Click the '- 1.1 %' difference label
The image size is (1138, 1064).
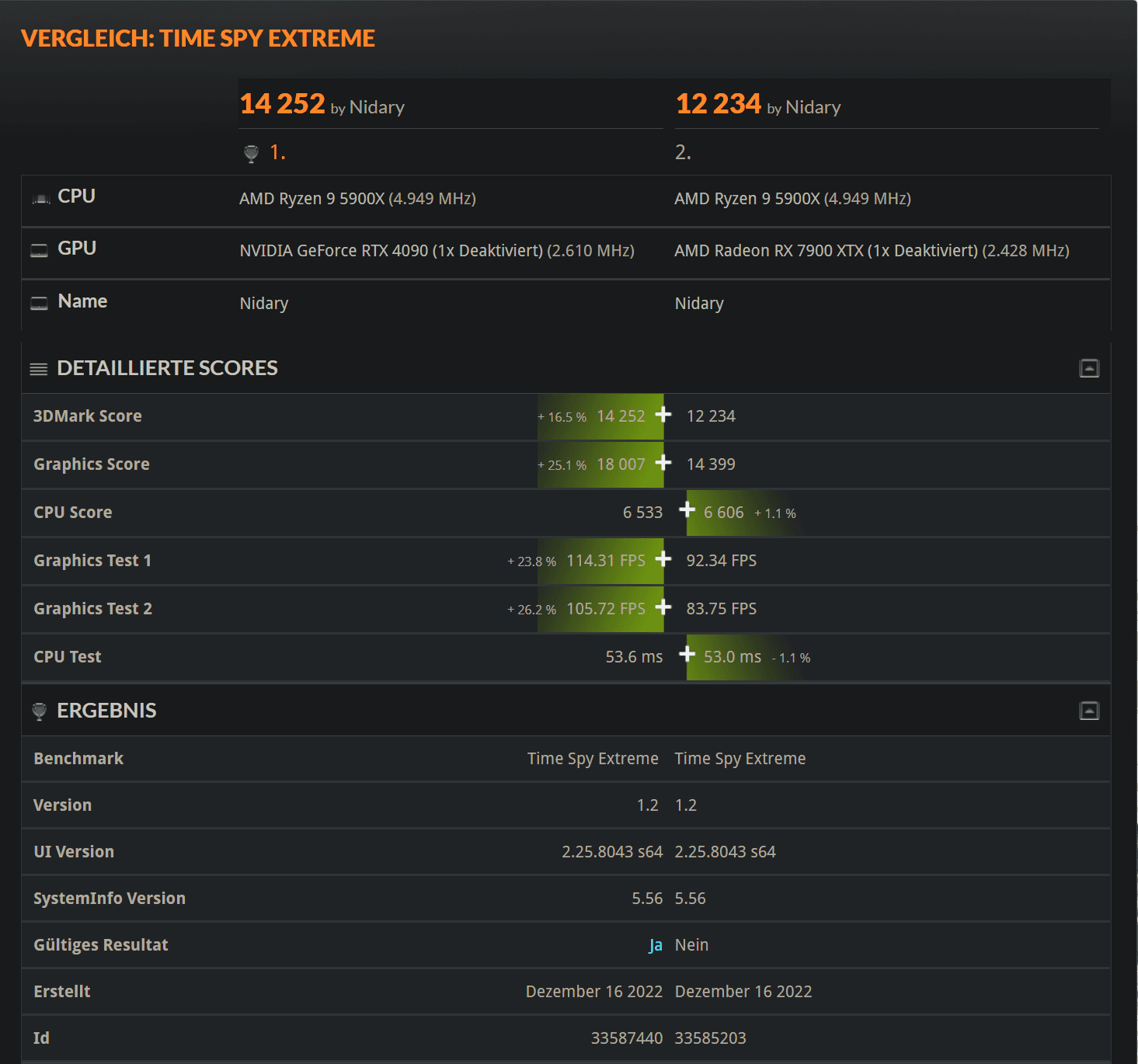point(792,658)
